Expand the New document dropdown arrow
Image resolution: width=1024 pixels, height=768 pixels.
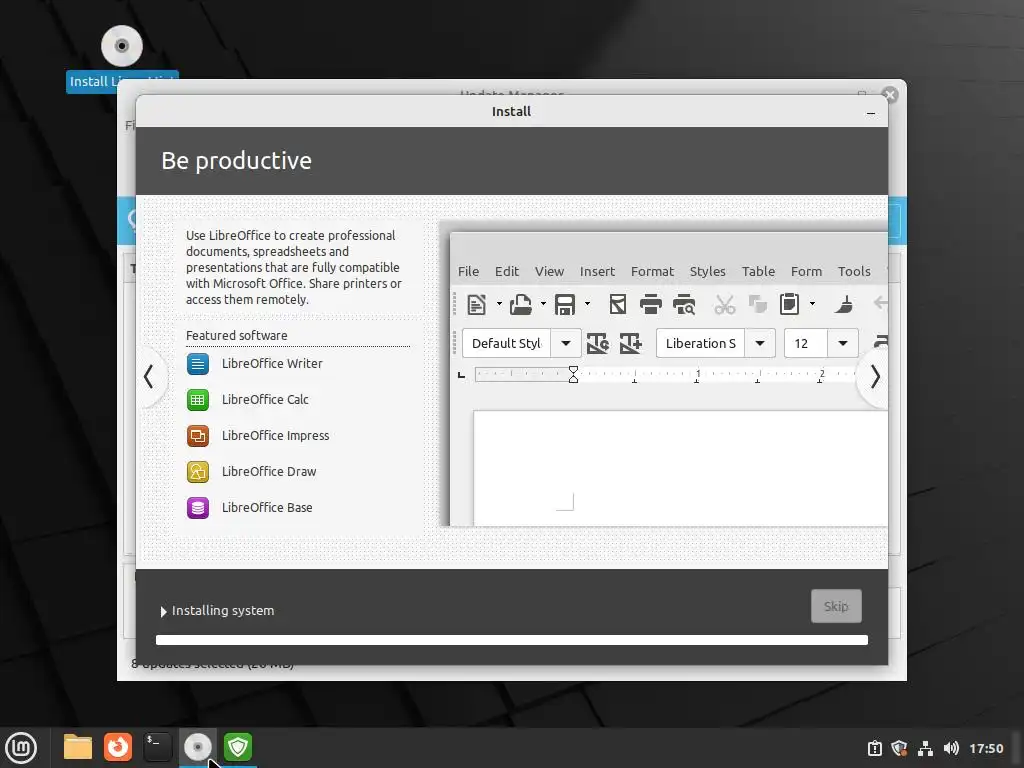(499, 304)
